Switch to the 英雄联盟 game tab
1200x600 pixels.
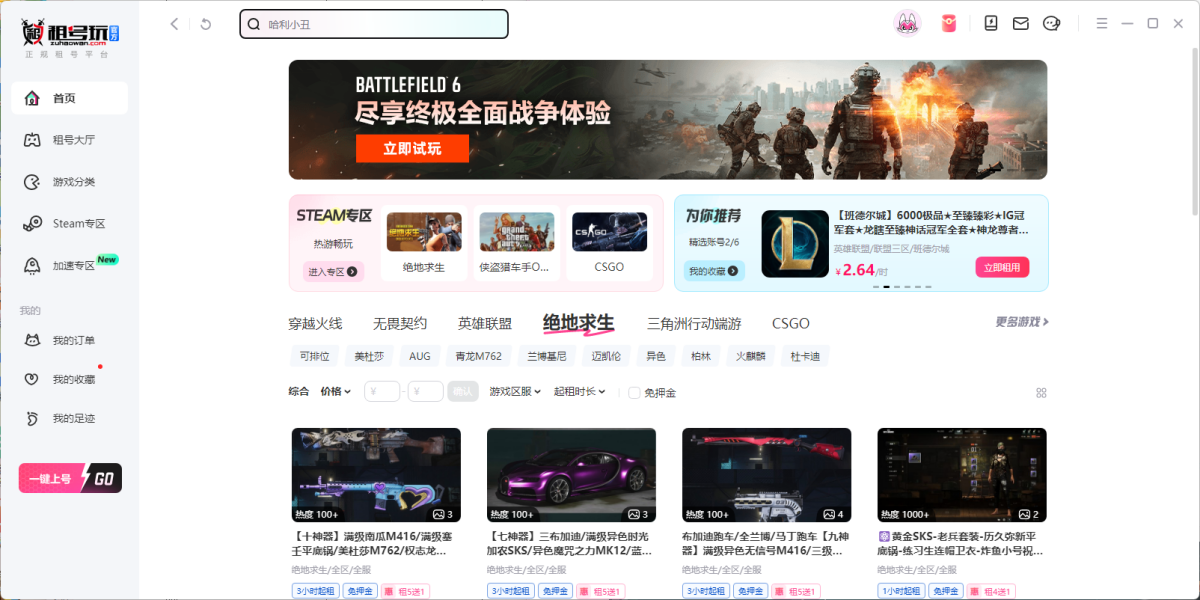485,324
